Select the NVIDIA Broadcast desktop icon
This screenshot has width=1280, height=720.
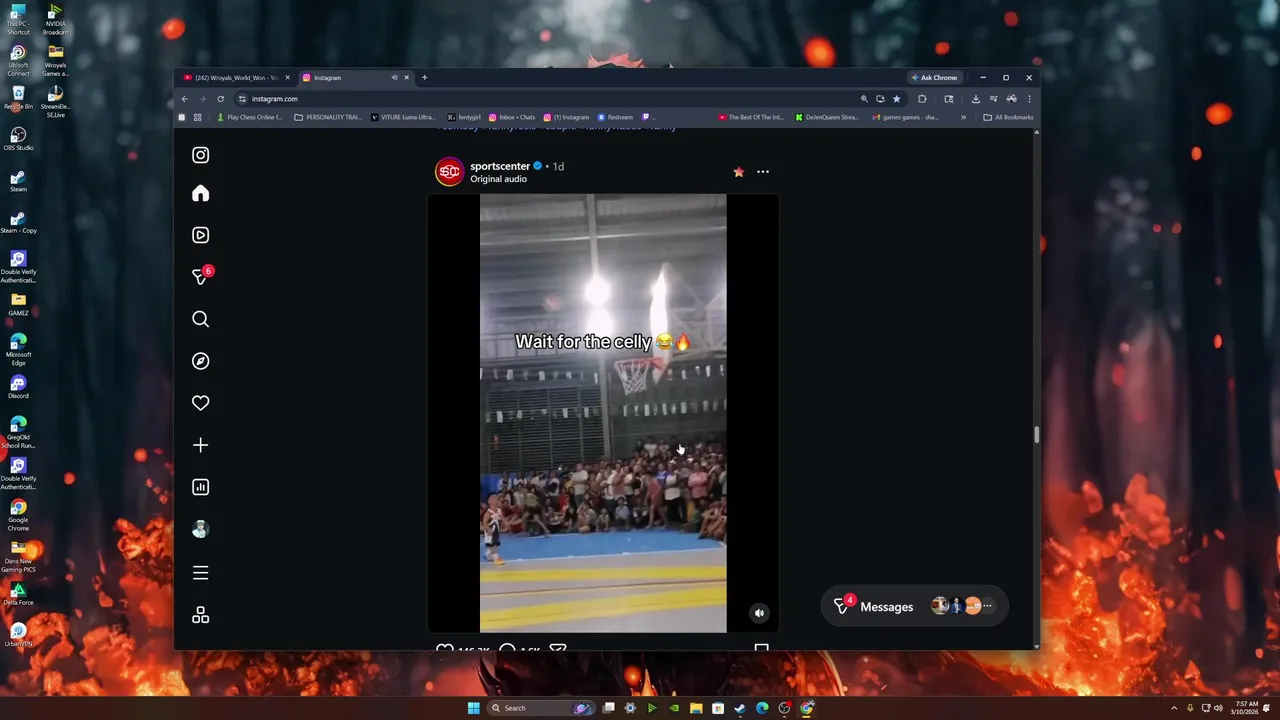tap(56, 20)
